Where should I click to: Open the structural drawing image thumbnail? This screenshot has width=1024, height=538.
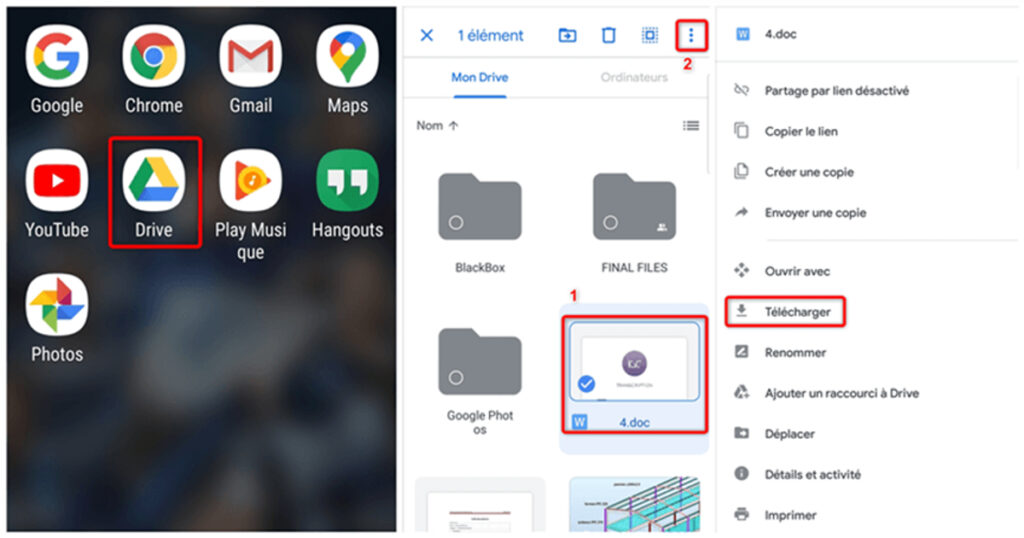634,504
